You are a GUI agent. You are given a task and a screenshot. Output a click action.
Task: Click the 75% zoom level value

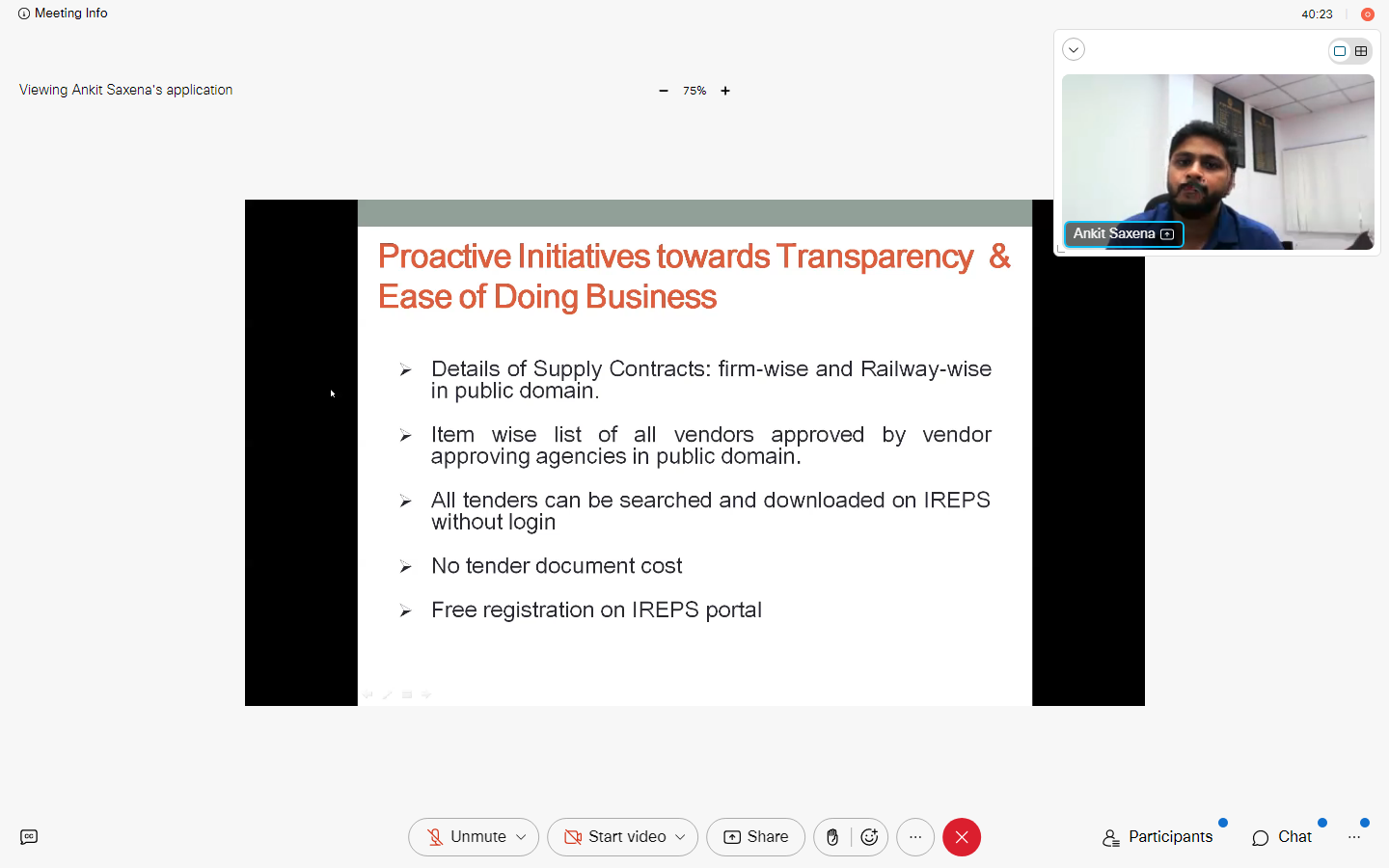click(x=694, y=91)
